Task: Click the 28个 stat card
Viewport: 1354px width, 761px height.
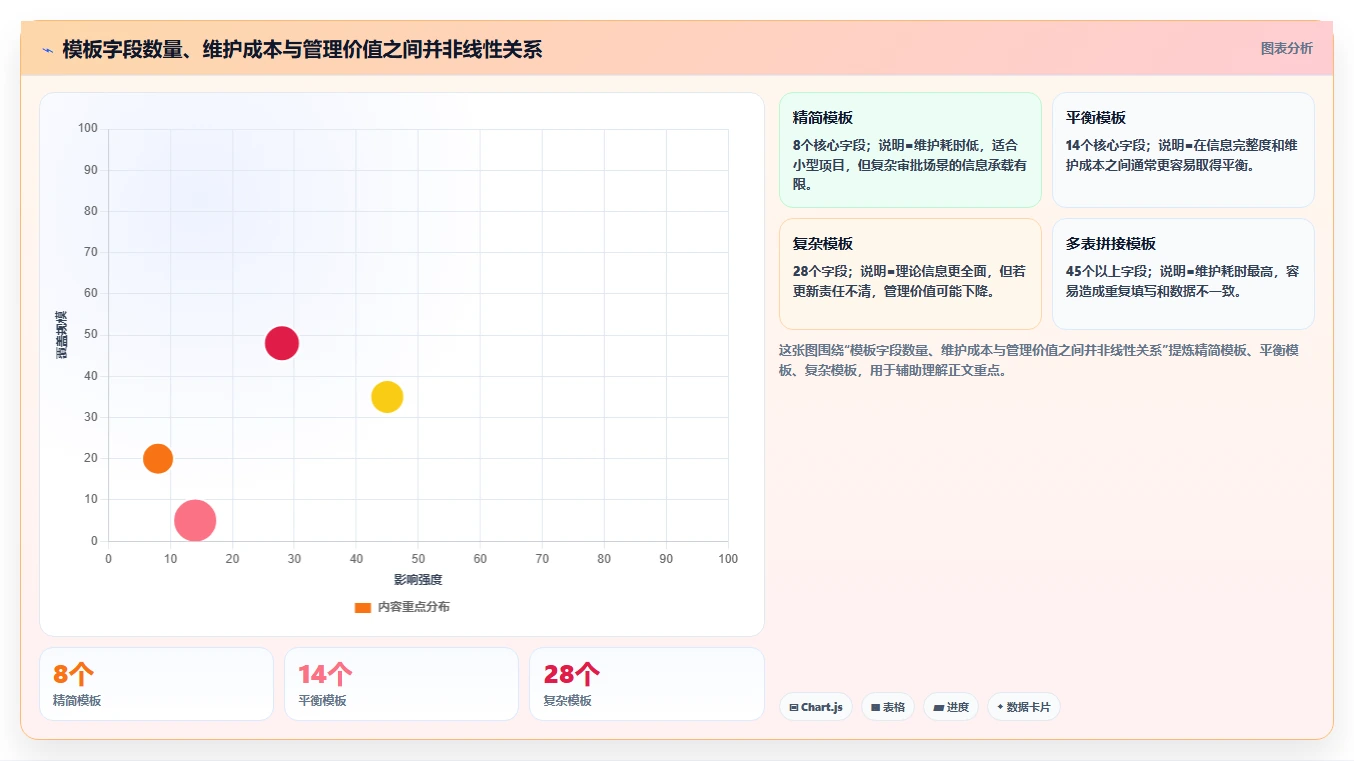Action: pyautogui.click(x=646, y=684)
